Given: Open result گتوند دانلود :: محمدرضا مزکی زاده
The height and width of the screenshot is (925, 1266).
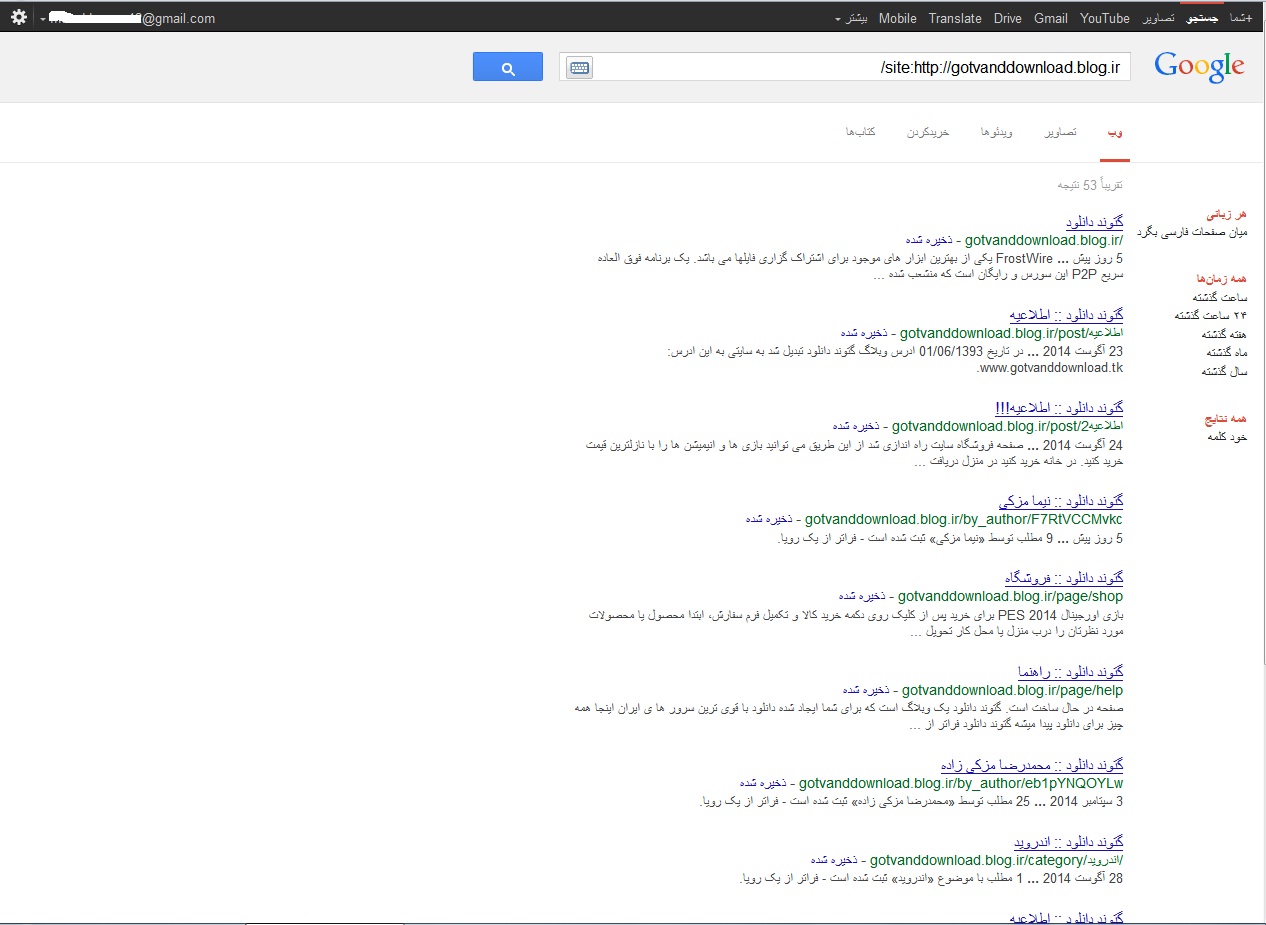Looking at the screenshot, I should [x=1033, y=765].
